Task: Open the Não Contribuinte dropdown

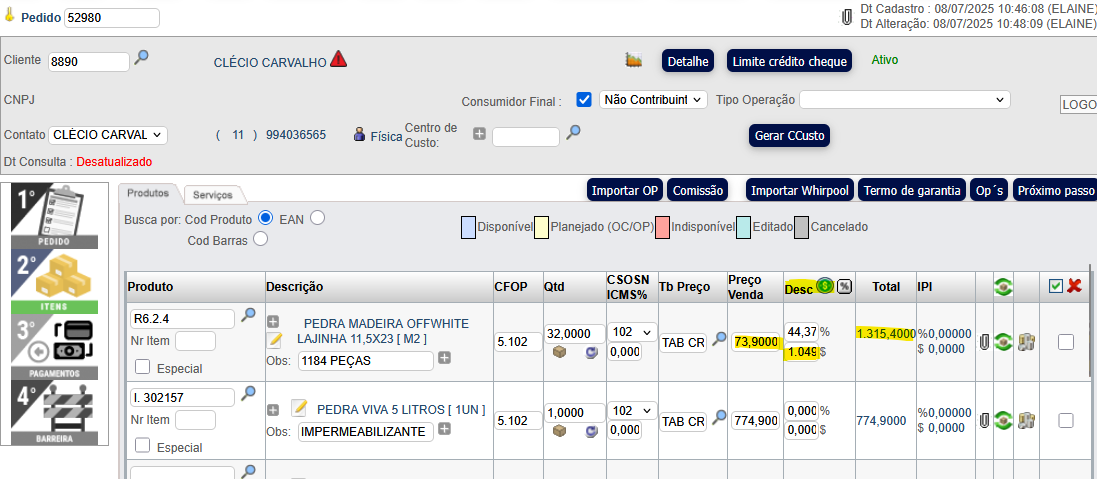Action: (x=653, y=100)
